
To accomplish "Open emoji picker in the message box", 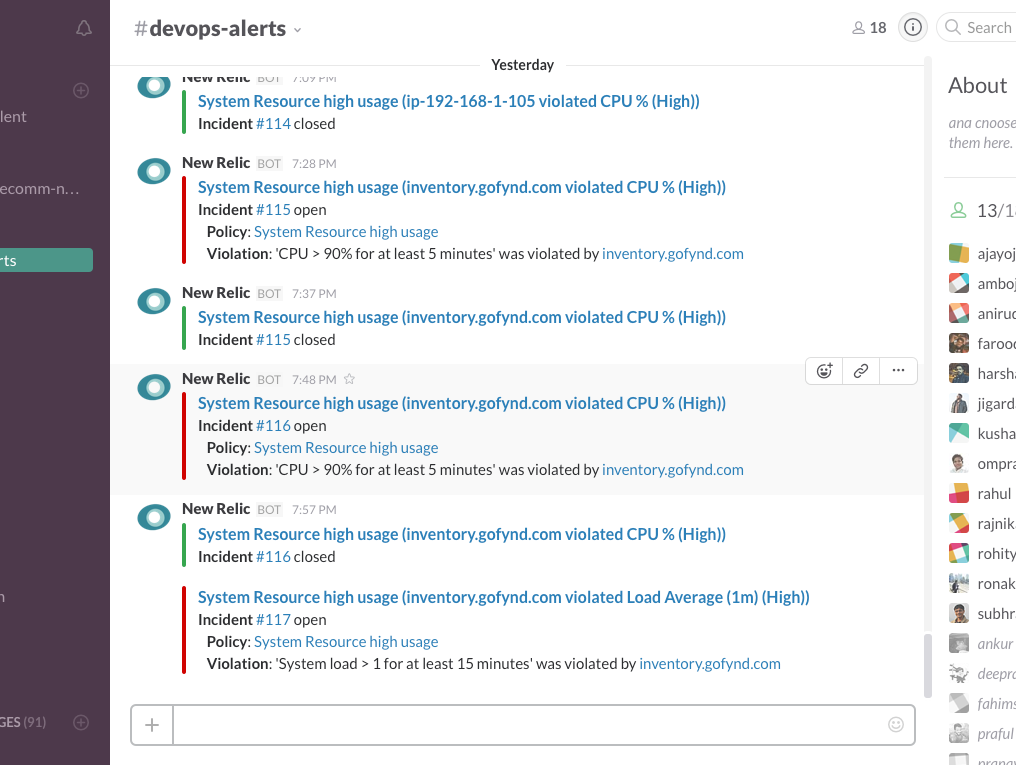I will click(896, 724).
